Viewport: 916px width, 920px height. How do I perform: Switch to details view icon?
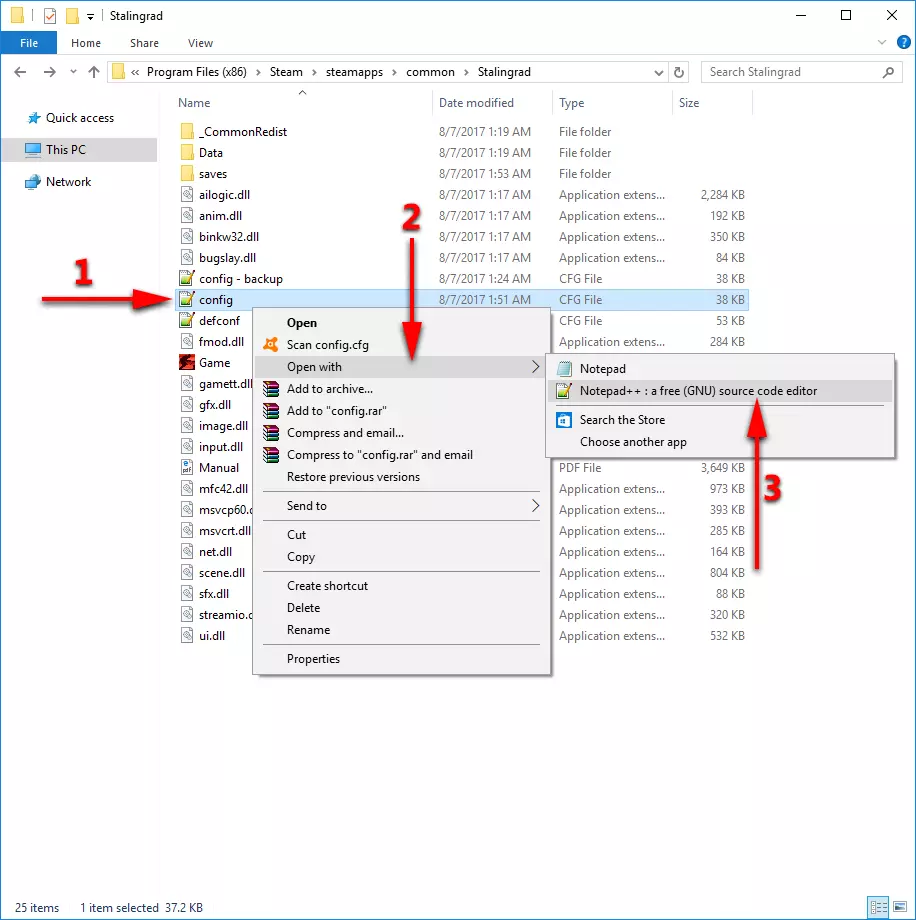[878, 907]
